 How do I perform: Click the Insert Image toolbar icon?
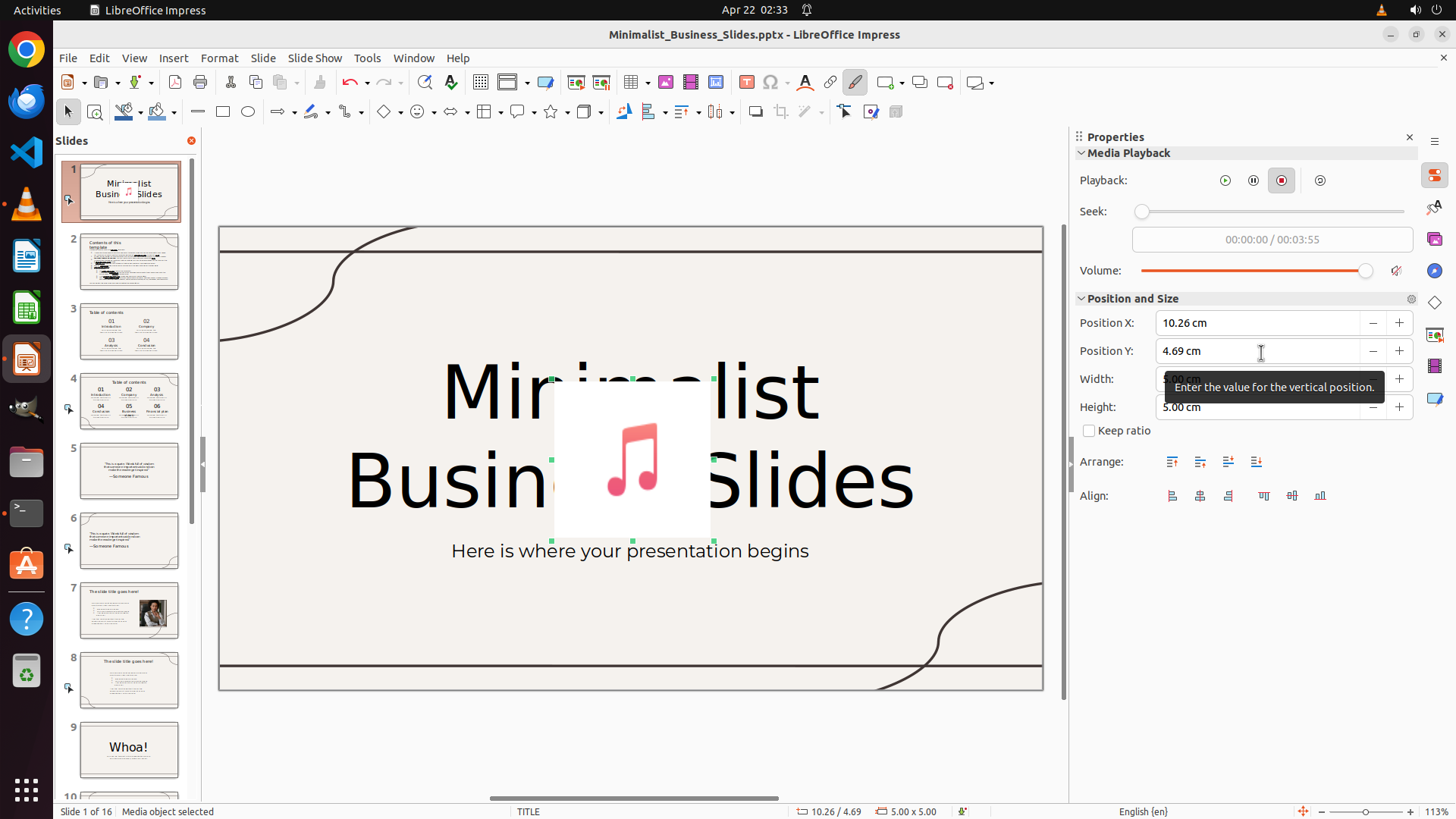click(666, 83)
